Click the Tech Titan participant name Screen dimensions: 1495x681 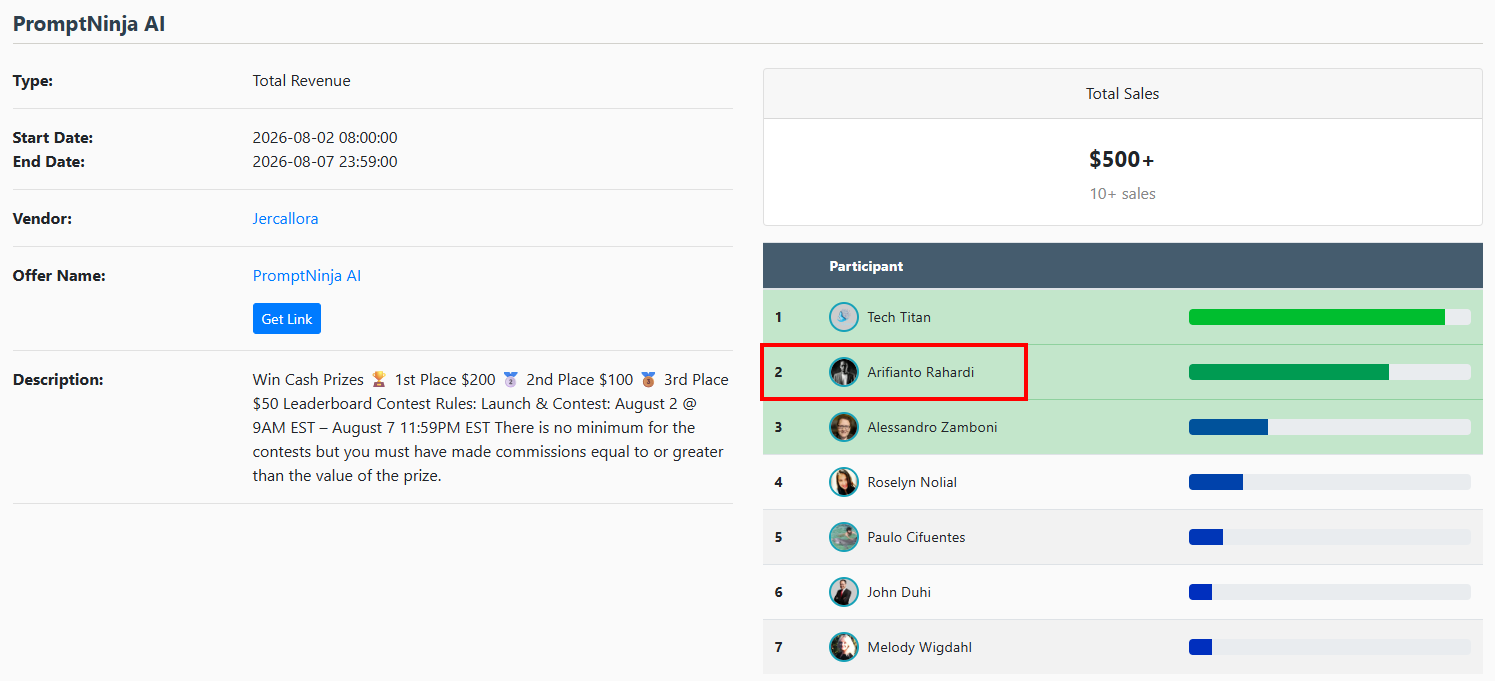(899, 317)
